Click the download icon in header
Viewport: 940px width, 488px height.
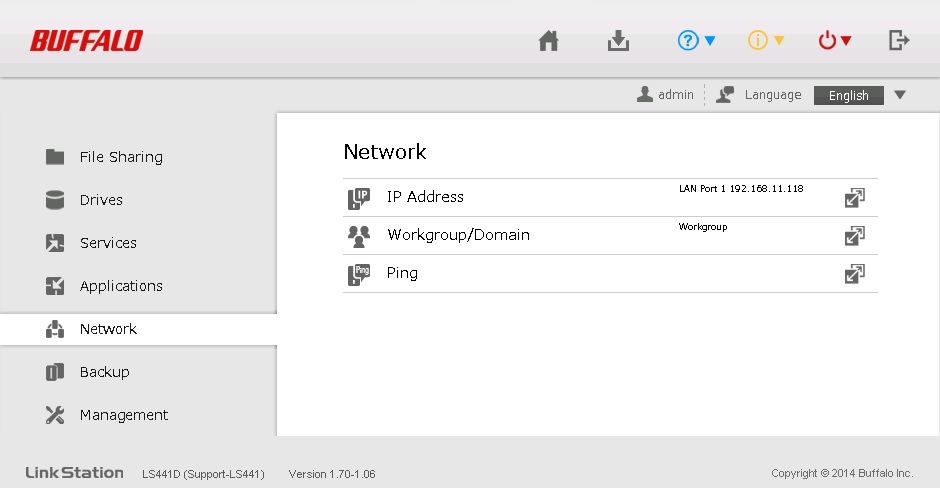(x=619, y=41)
